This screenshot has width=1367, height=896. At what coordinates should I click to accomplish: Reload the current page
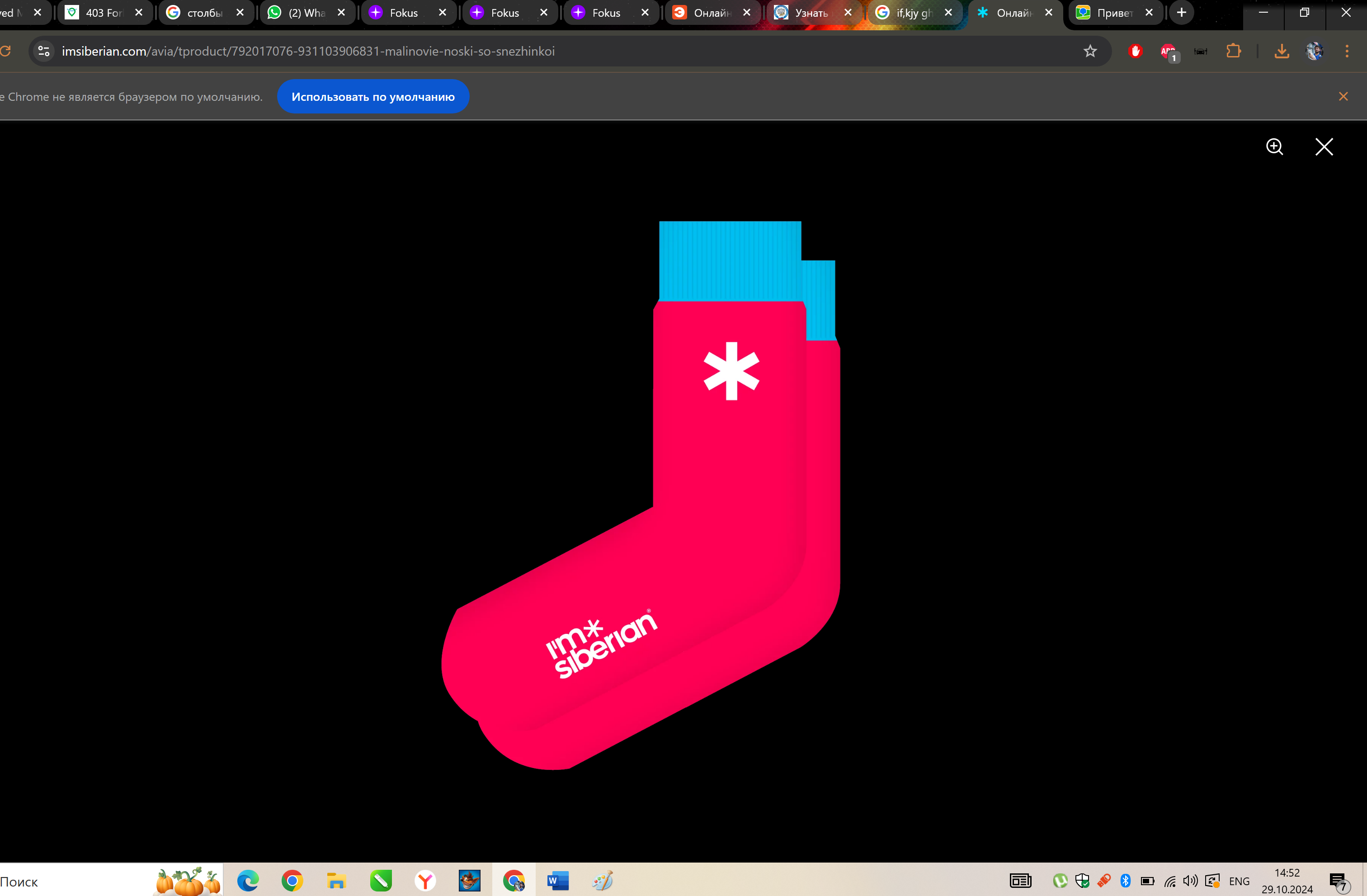6,51
